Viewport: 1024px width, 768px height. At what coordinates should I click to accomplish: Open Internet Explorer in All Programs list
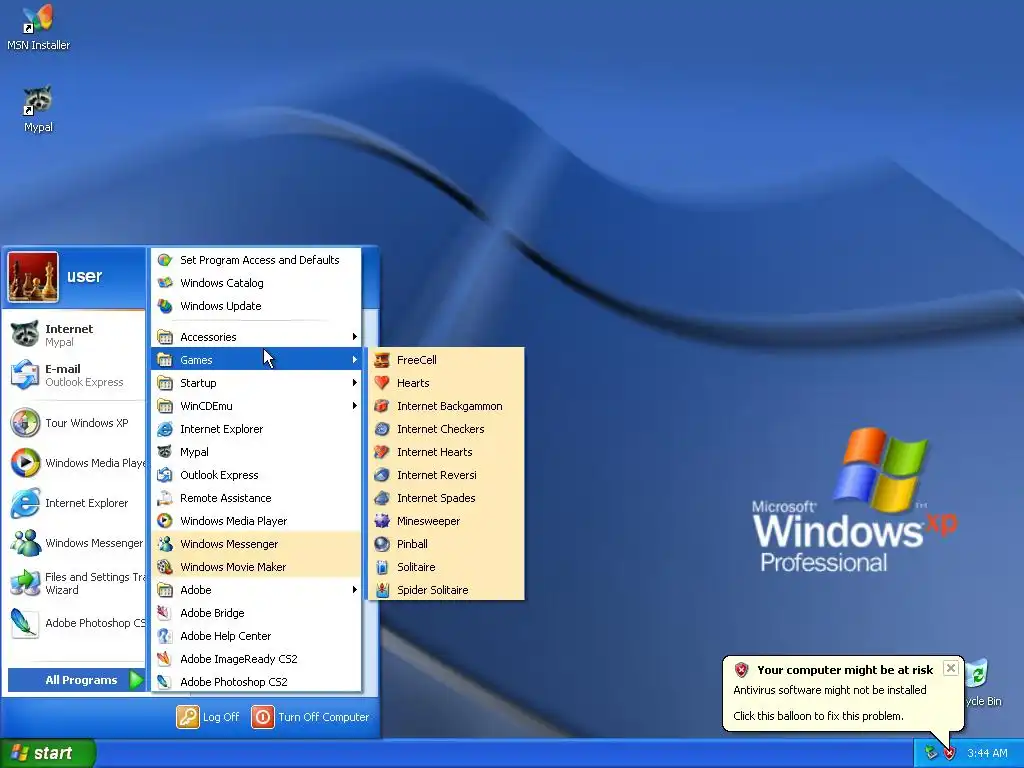click(x=256, y=428)
